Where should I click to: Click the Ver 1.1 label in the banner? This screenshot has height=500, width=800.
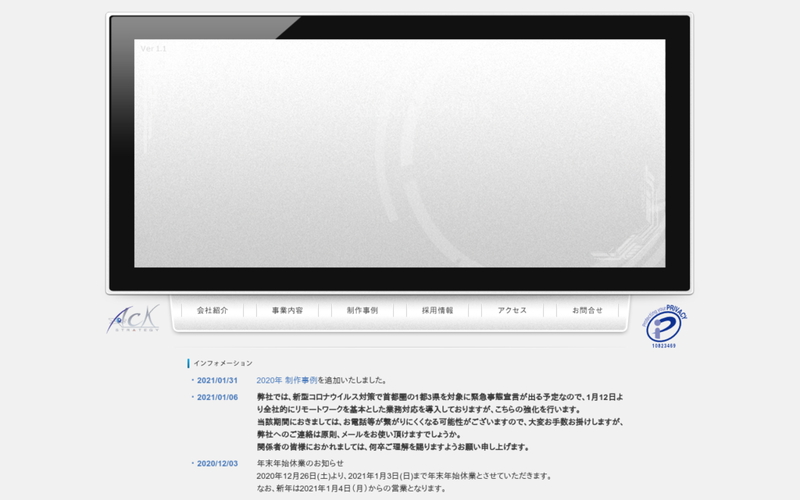[153, 48]
